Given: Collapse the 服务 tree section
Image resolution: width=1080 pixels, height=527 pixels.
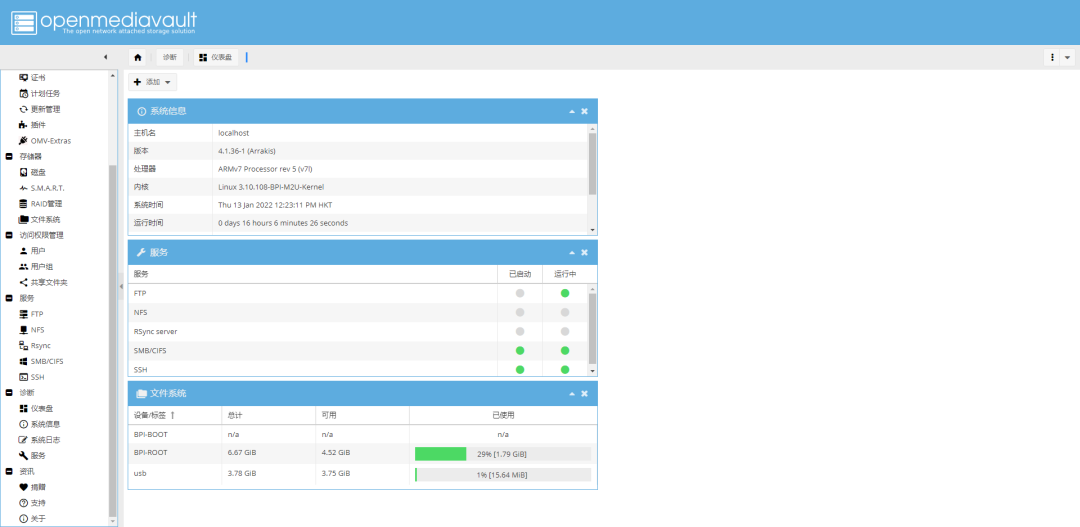Looking at the screenshot, I should tap(9, 298).
